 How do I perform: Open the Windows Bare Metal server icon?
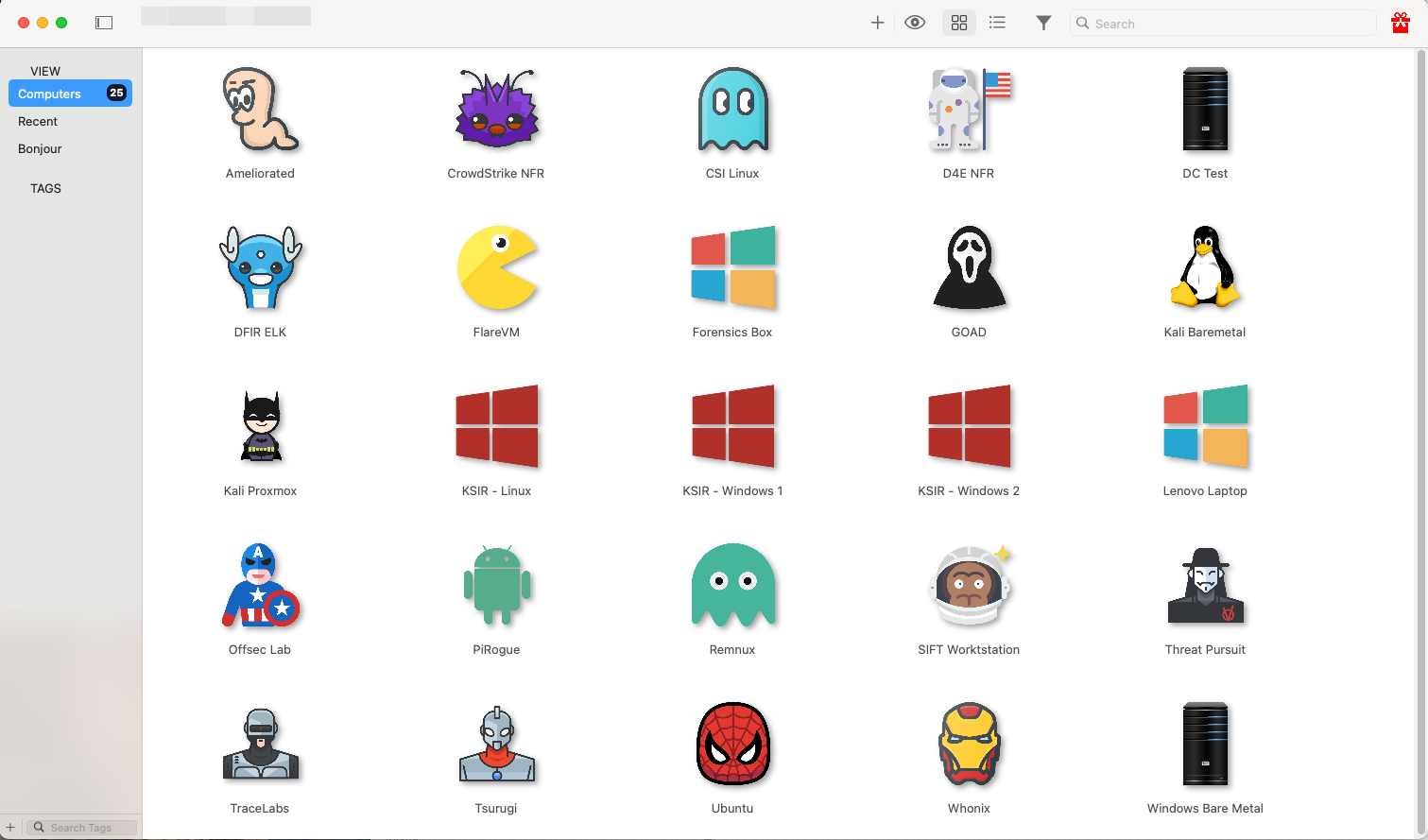1205,744
